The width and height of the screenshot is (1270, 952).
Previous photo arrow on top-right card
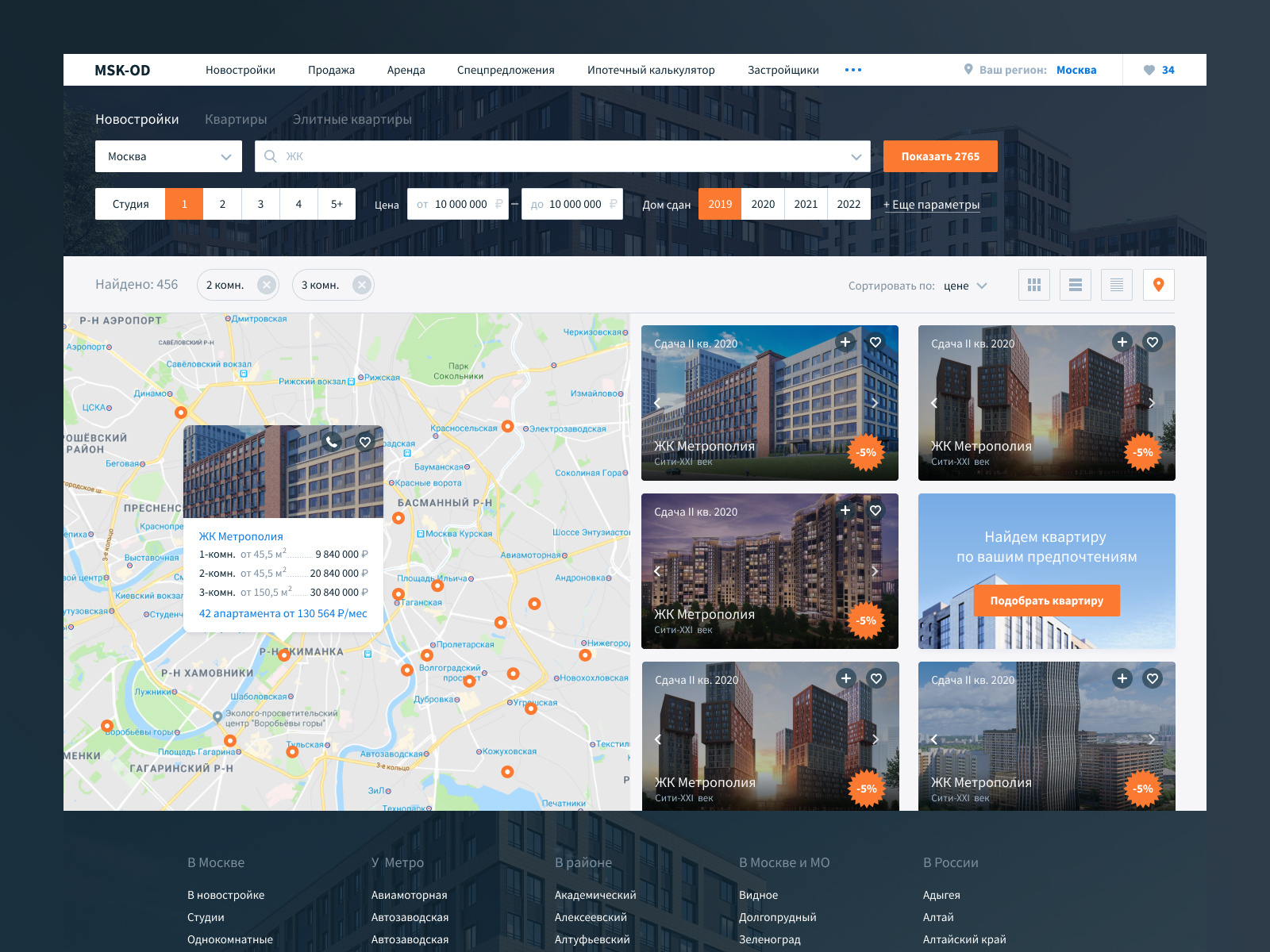click(934, 402)
